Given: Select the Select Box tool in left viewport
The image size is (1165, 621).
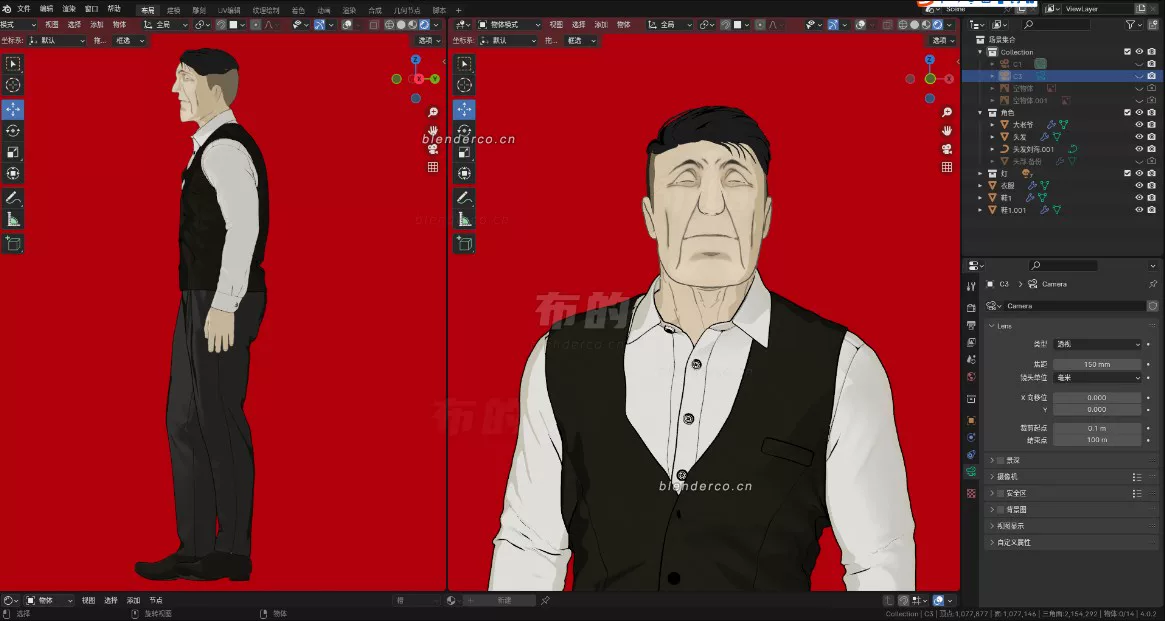Looking at the screenshot, I should coord(13,63).
